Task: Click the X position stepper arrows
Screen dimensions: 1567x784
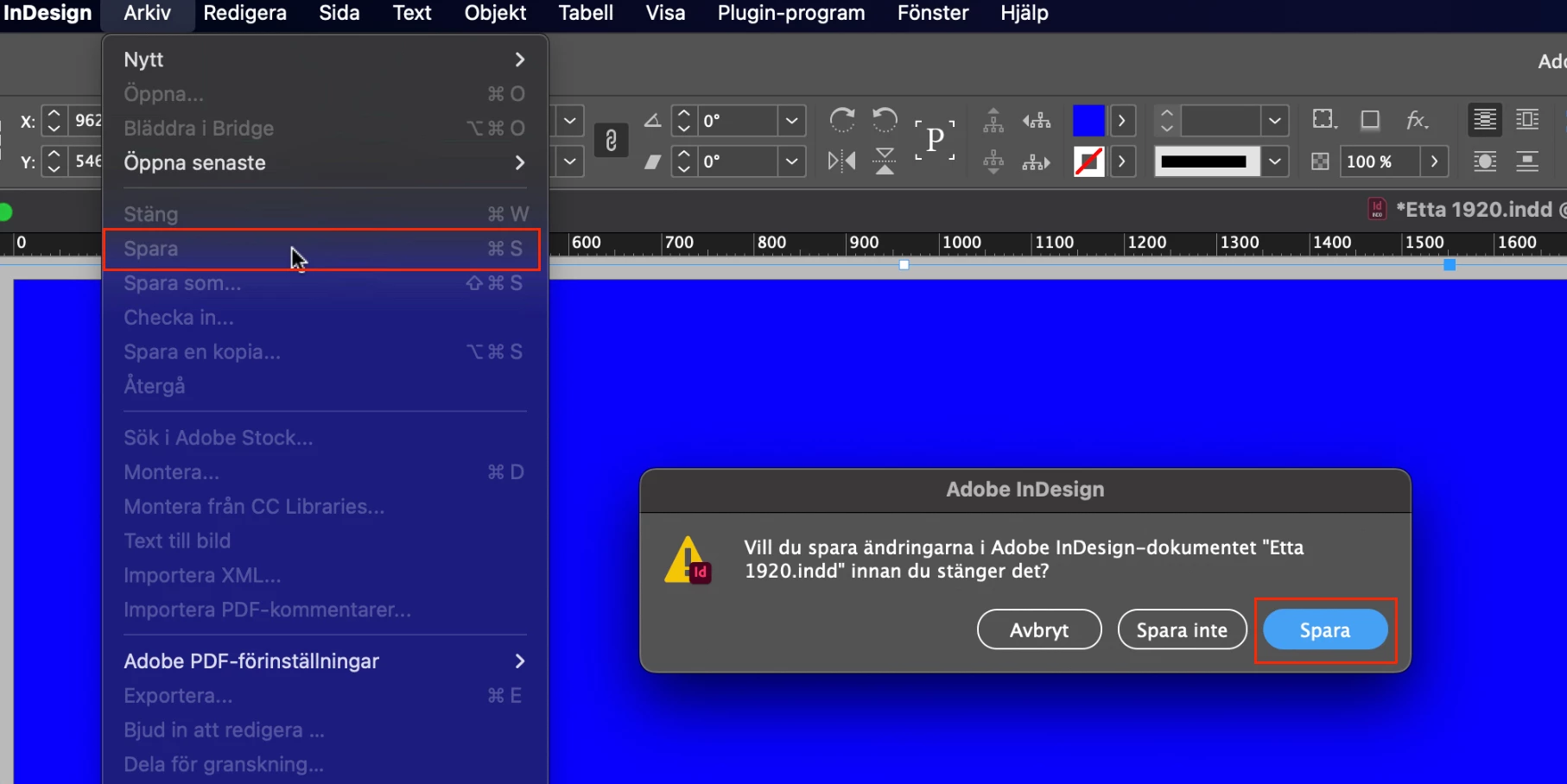Action: [54, 120]
